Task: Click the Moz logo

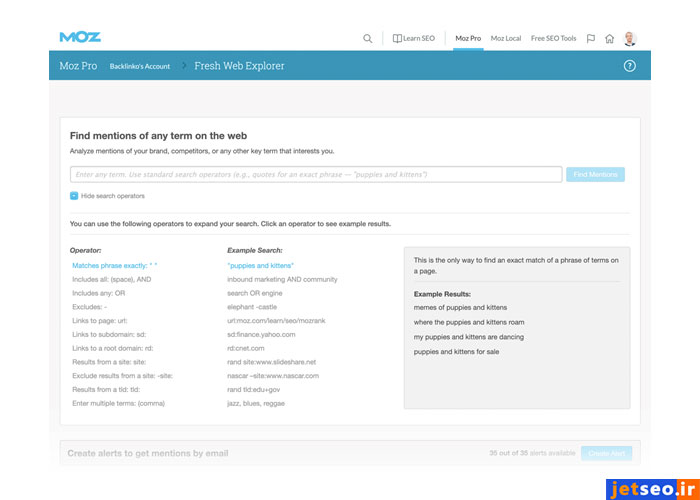Action: tap(80, 37)
